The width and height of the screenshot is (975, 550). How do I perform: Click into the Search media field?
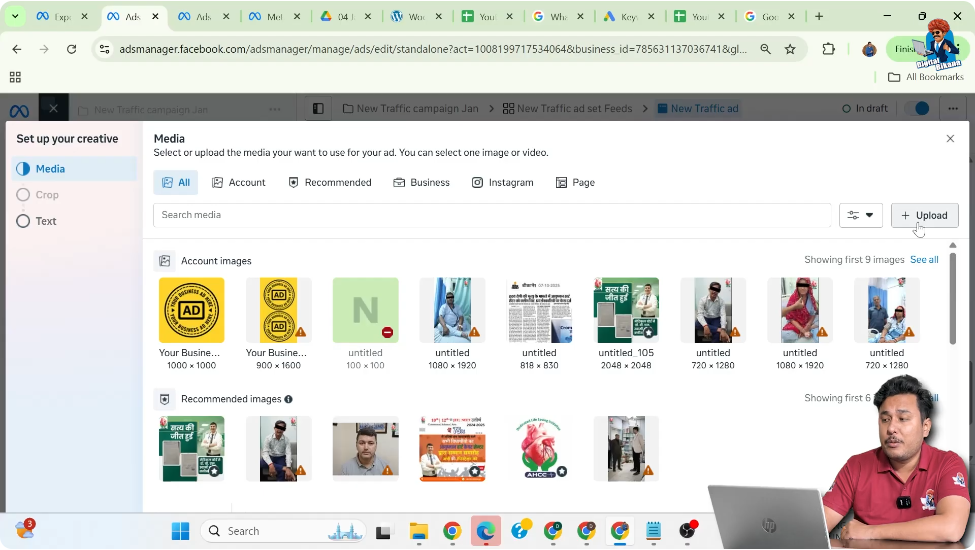click(x=492, y=215)
